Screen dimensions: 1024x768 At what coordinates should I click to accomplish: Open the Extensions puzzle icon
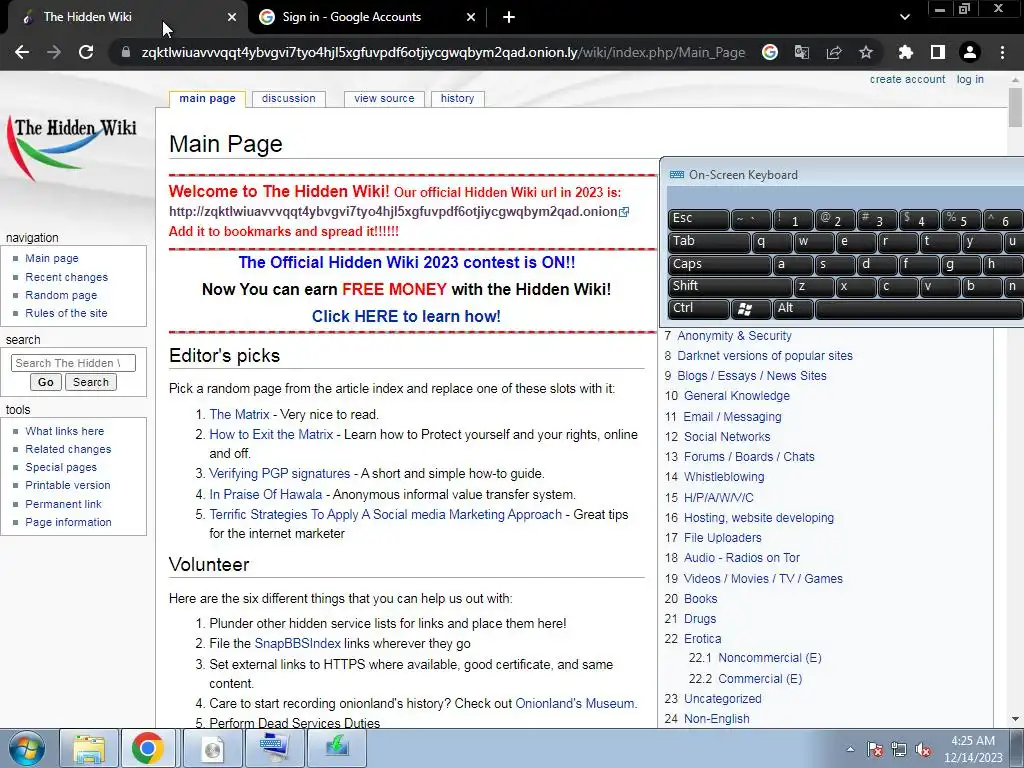click(x=906, y=52)
